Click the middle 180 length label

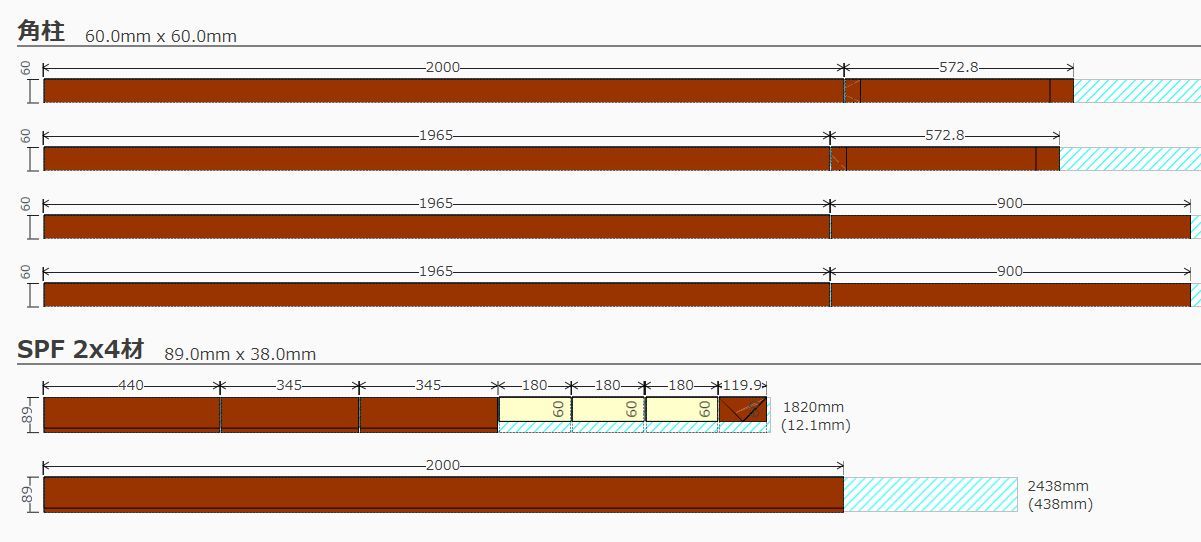point(608,386)
